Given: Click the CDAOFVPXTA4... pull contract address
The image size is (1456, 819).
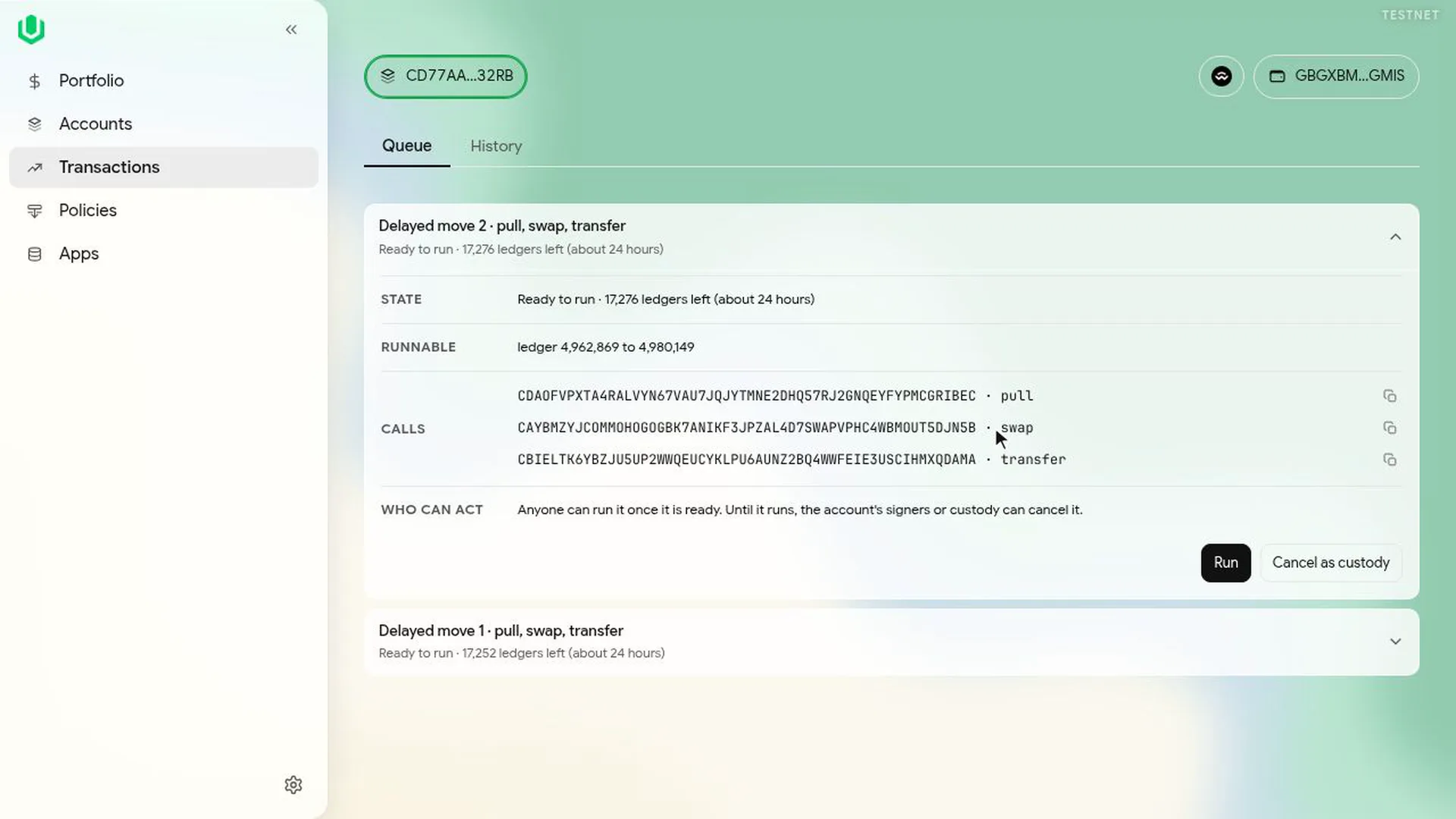Looking at the screenshot, I should point(747,396).
